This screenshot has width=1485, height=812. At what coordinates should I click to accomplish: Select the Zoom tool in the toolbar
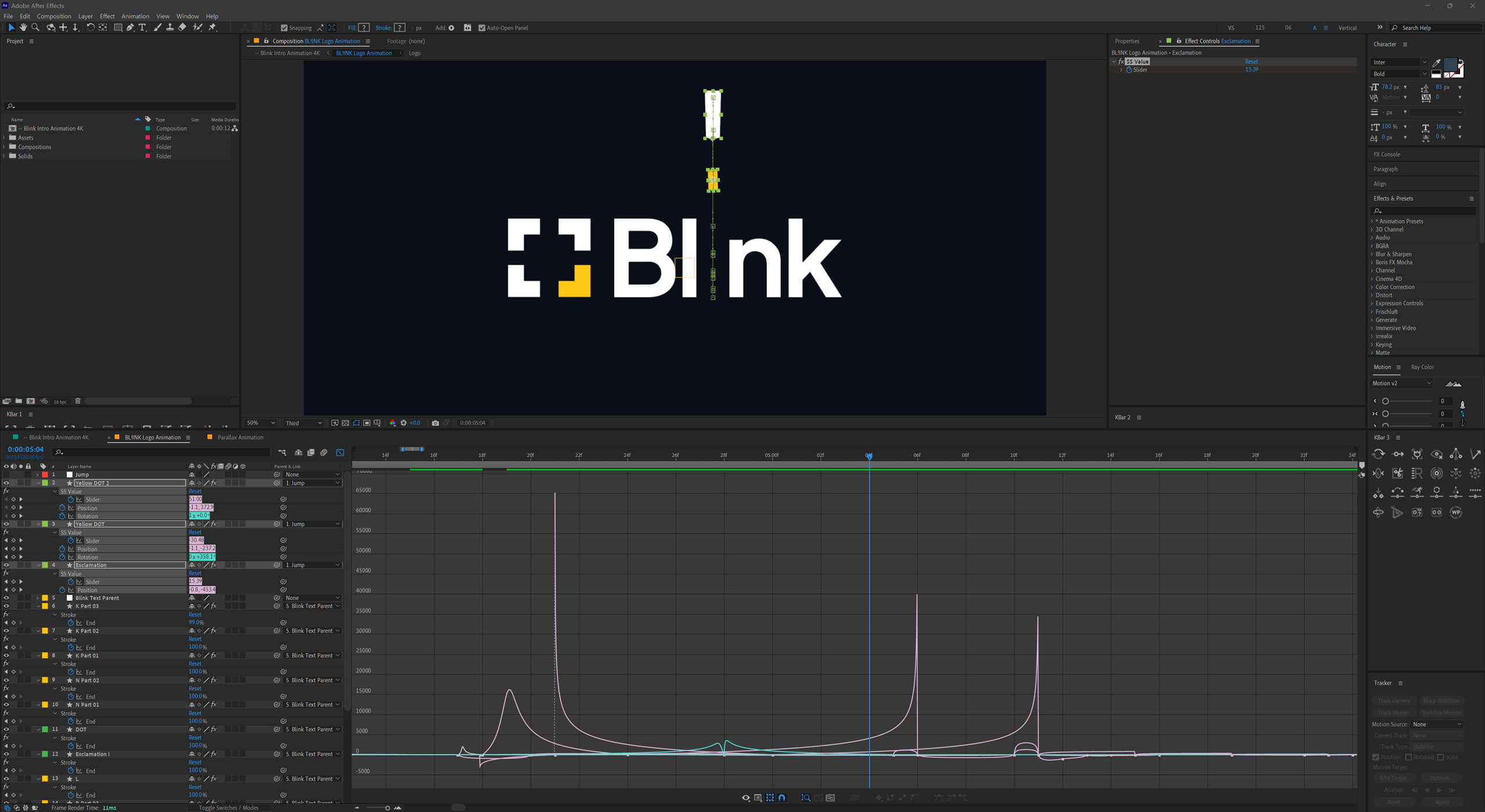35,27
